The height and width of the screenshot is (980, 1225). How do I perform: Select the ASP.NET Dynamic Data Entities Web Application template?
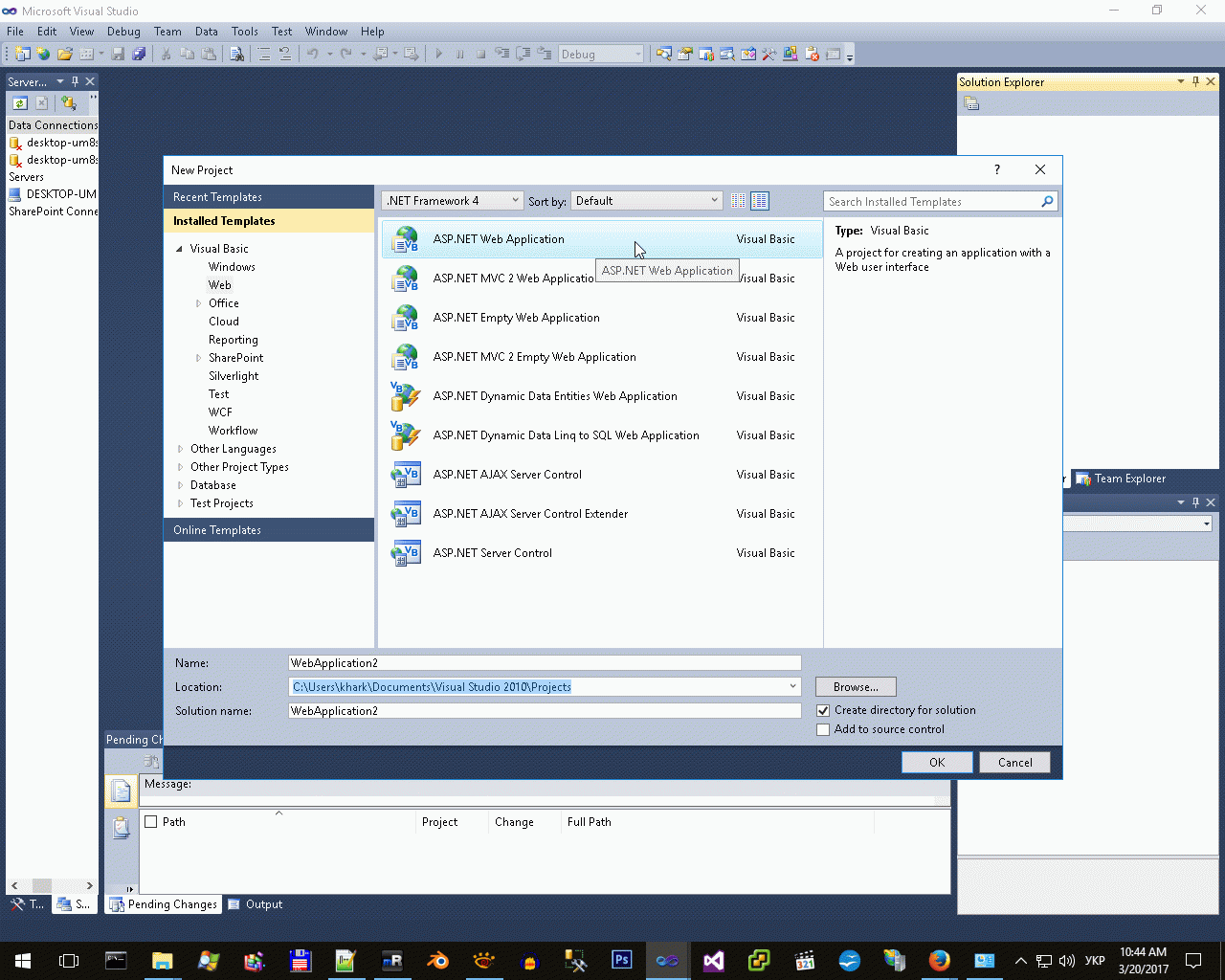pos(601,396)
